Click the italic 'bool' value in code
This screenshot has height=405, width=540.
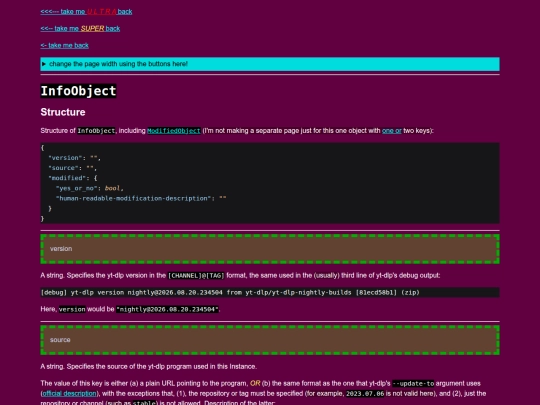(112, 188)
